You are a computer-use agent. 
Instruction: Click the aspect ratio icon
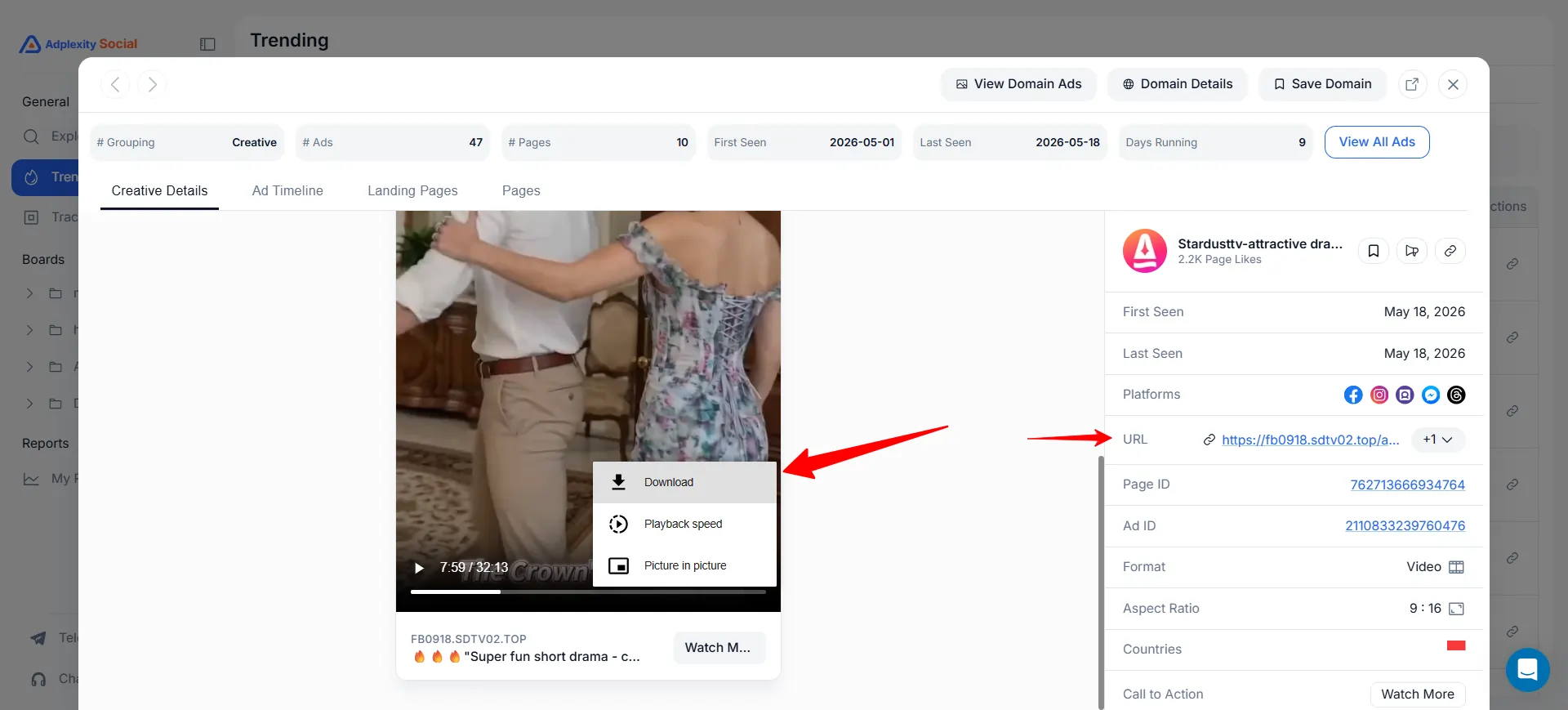(x=1456, y=609)
